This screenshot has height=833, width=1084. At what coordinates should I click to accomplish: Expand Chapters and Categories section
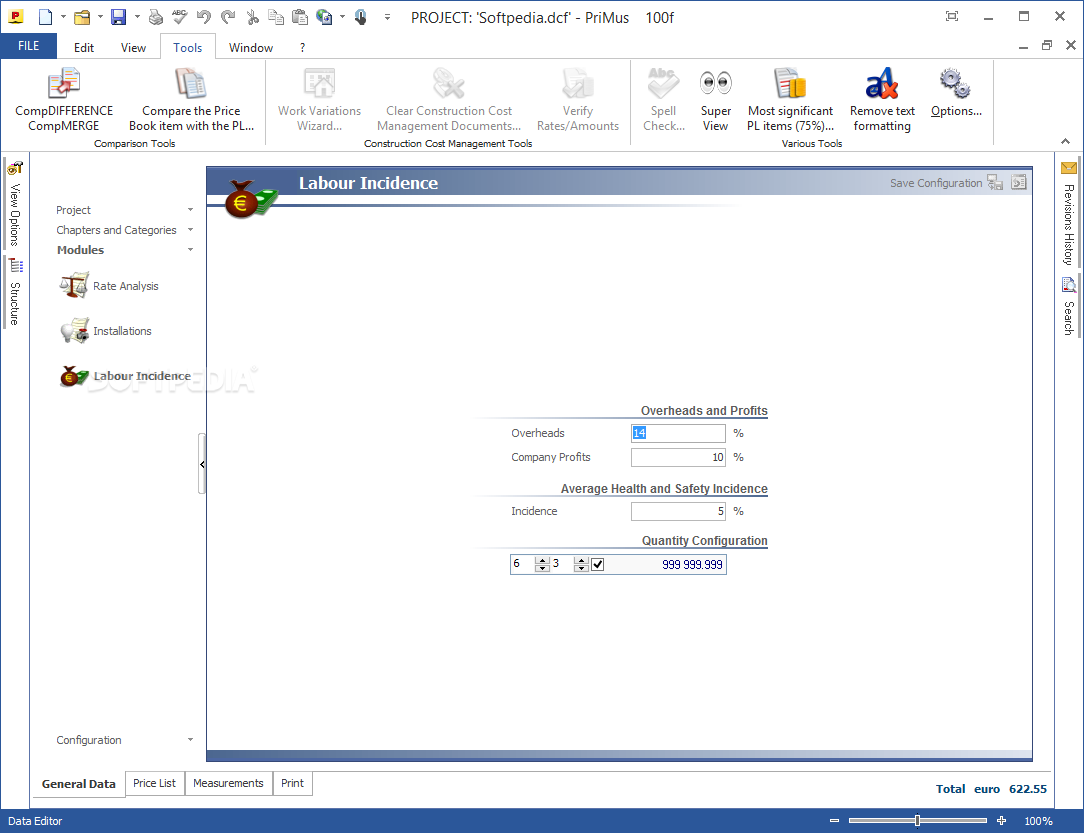124,230
